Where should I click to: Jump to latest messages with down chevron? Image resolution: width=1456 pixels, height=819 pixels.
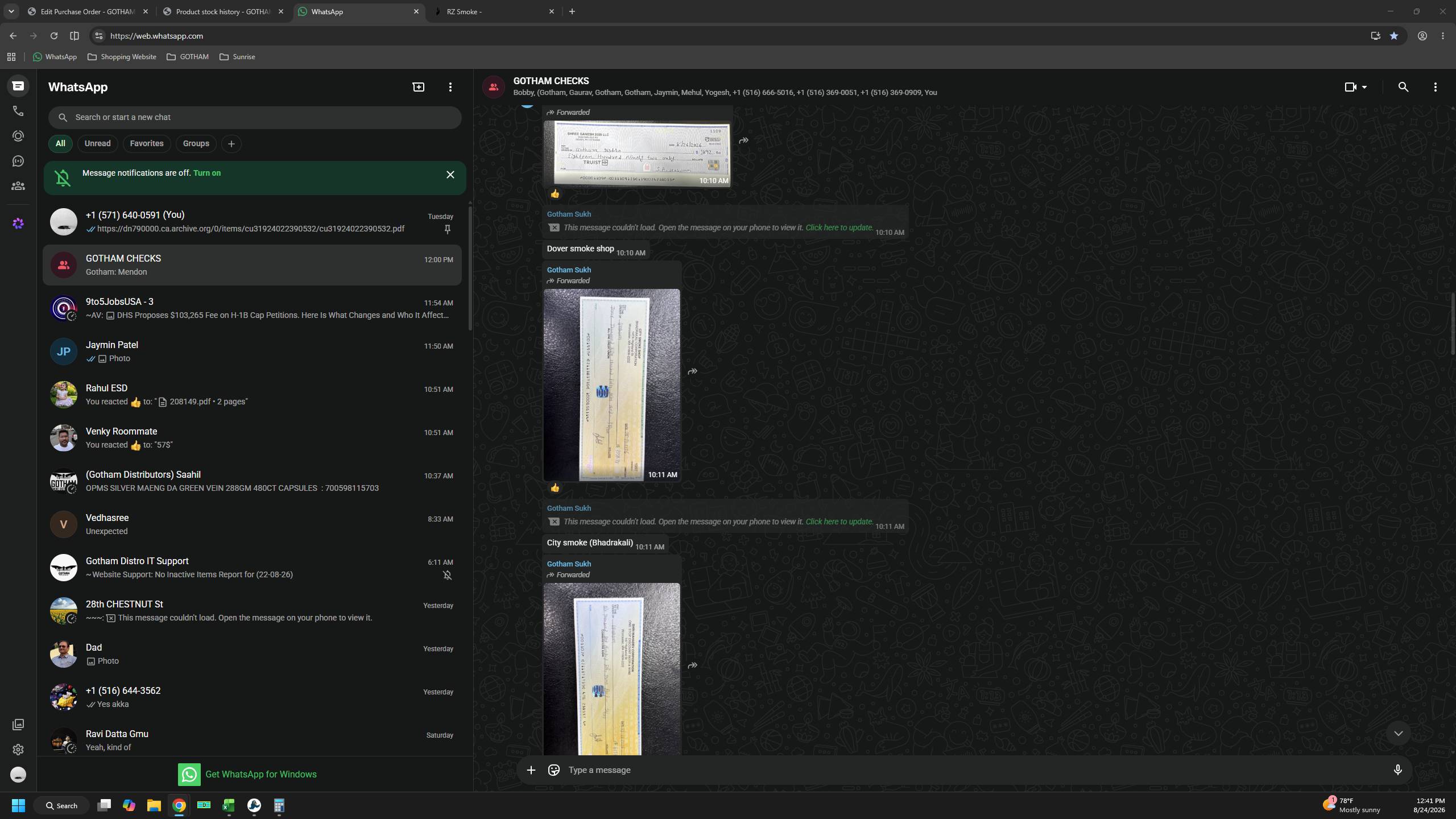pos(1398,734)
